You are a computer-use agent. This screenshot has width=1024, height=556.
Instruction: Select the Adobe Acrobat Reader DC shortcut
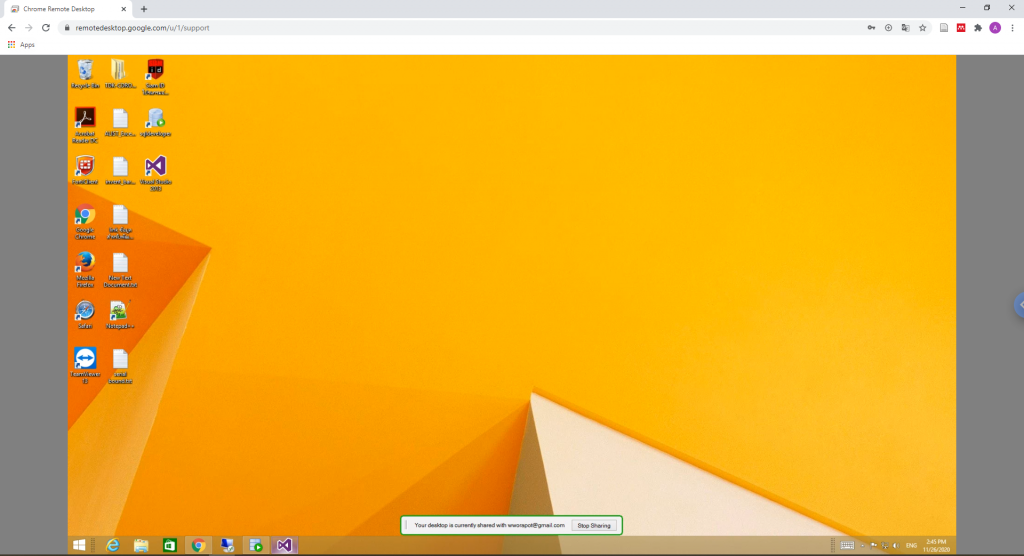coord(85,121)
